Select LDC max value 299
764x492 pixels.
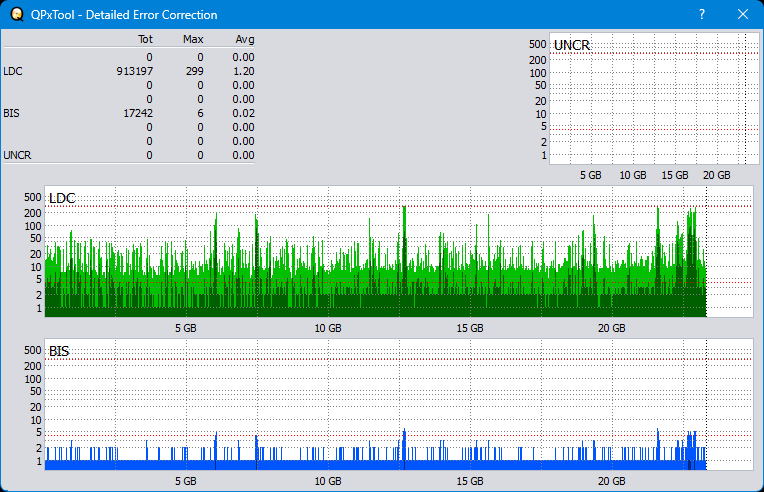coord(194,71)
